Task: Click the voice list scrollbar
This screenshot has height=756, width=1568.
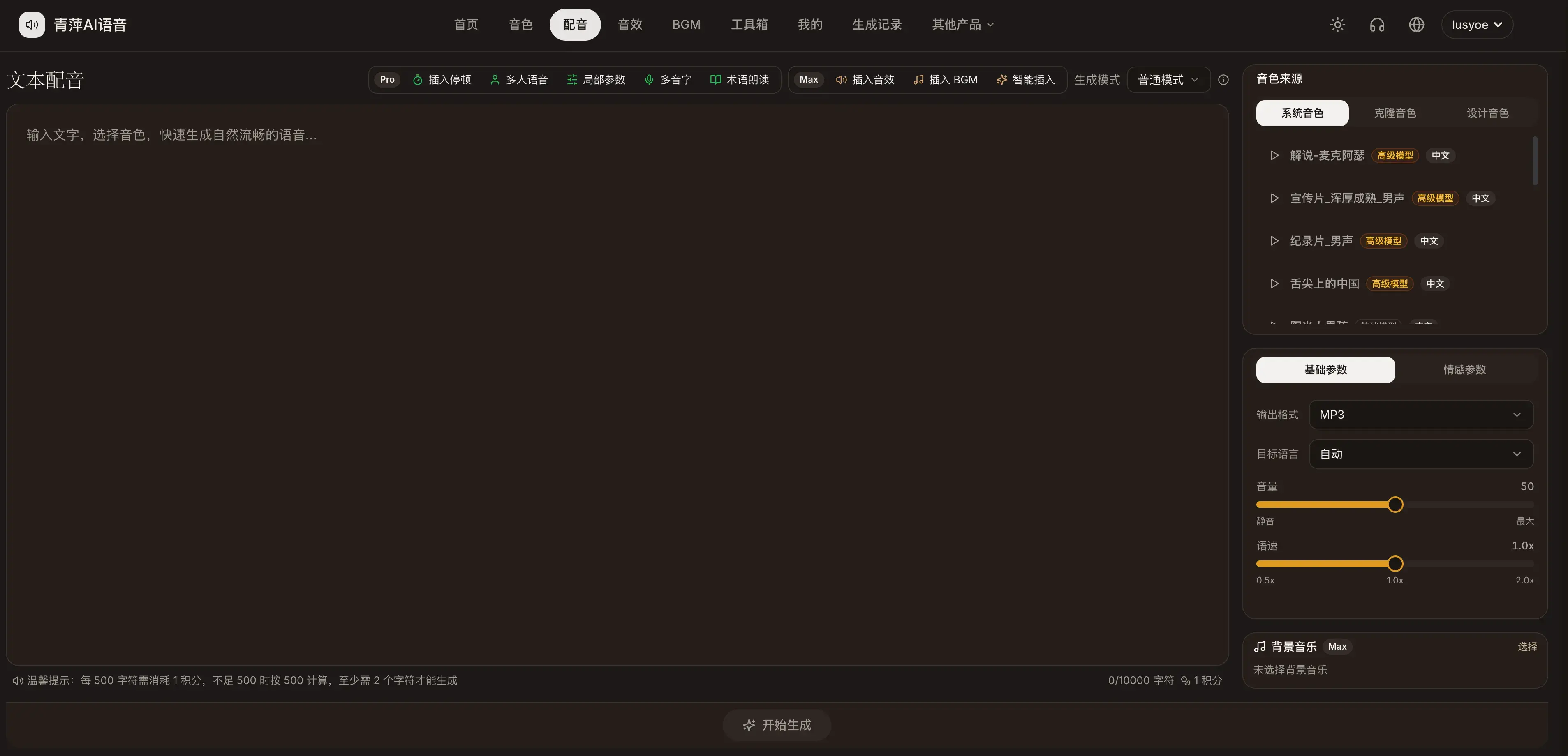Action: coord(1535,161)
